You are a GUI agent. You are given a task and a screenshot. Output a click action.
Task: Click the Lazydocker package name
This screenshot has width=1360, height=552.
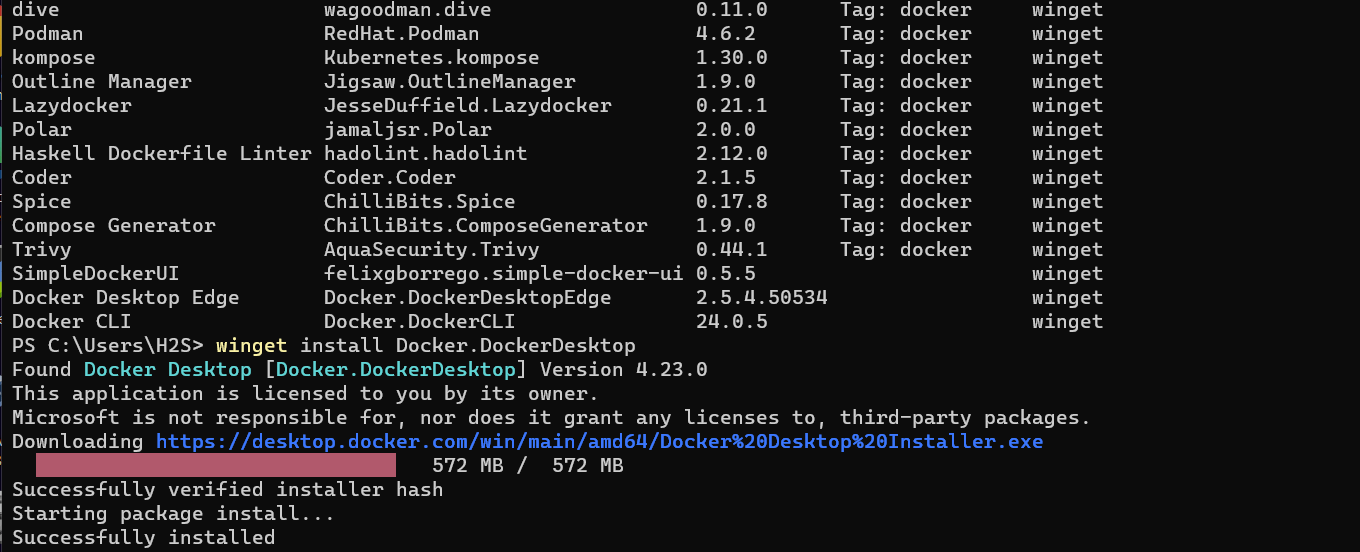tap(71, 106)
